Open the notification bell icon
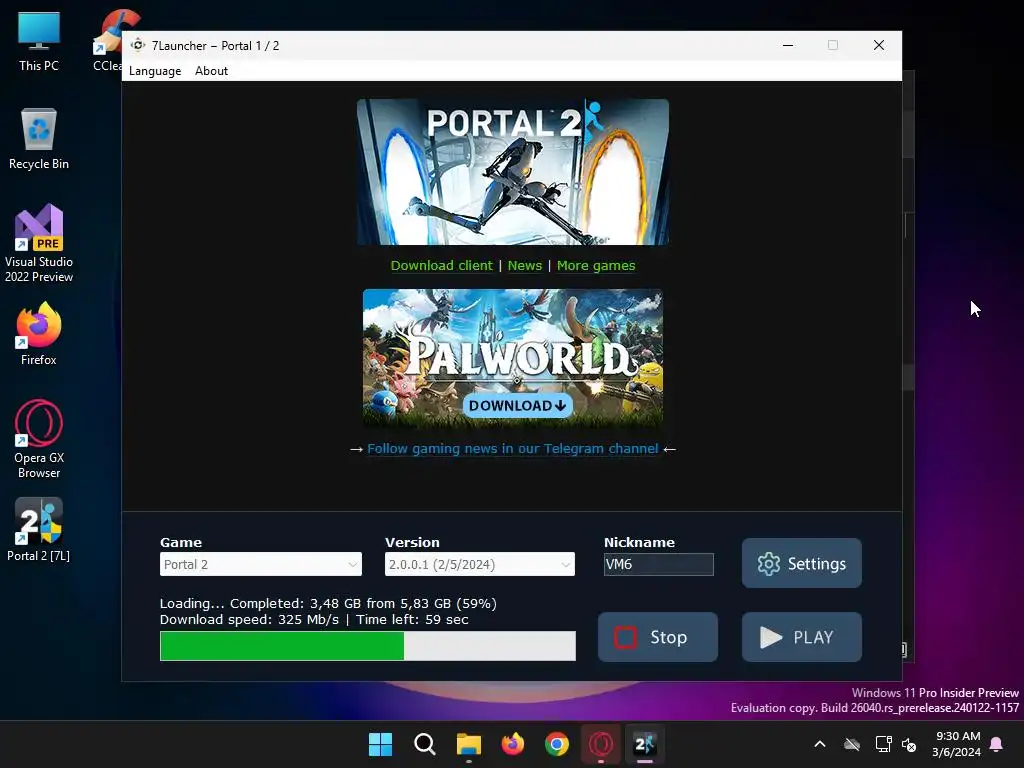This screenshot has height=768, width=1024. tap(997, 744)
